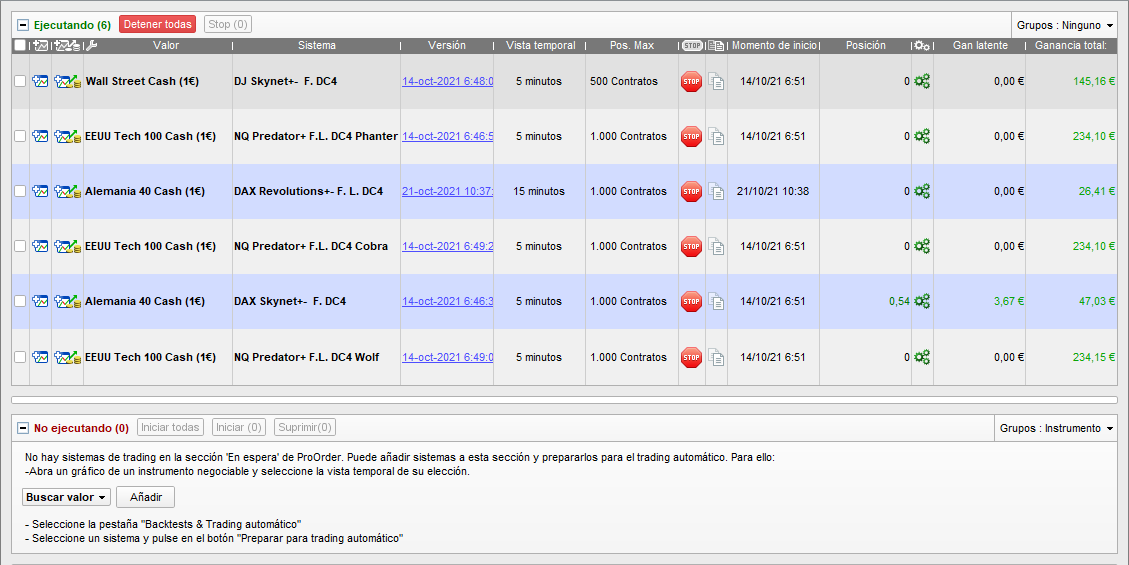This screenshot has height=565, width=1129.
Task: Open settings gear for NQ Predator Wolf row
Action: [x=922, y=357]
